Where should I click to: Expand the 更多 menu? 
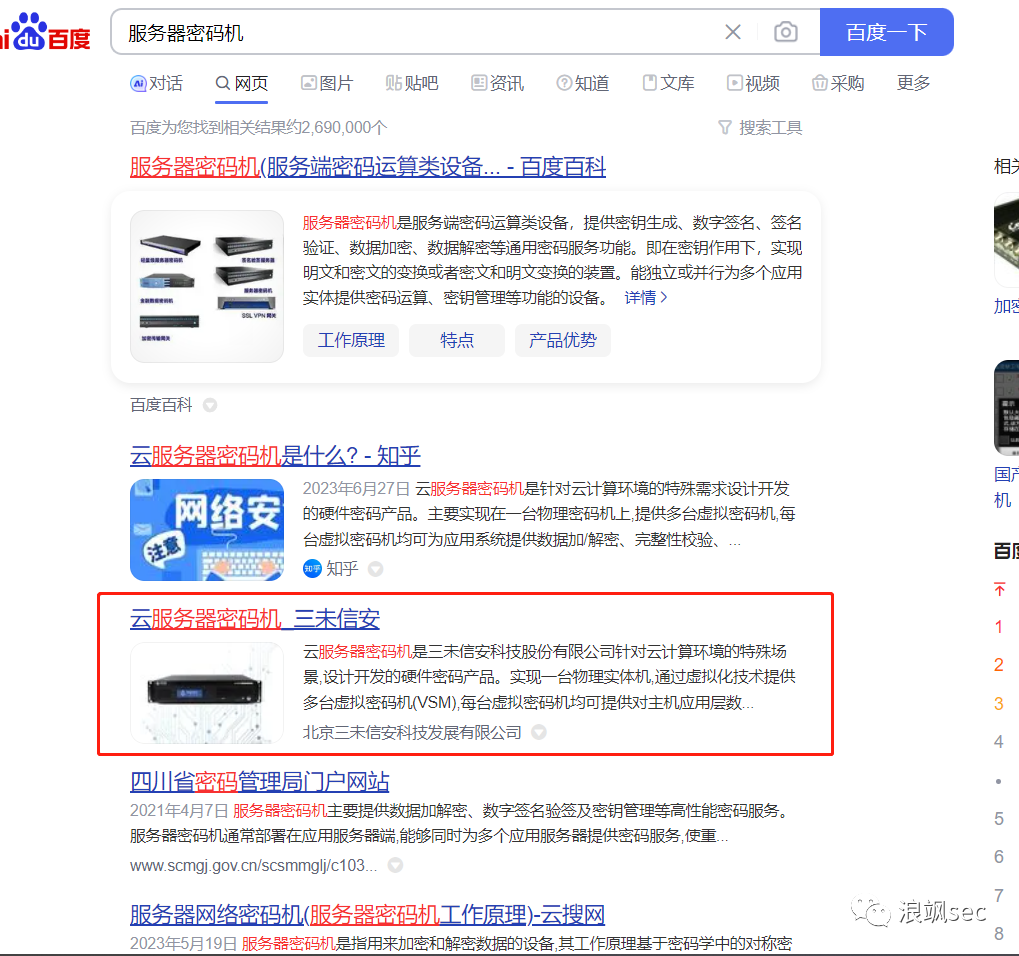click(913, 83)
